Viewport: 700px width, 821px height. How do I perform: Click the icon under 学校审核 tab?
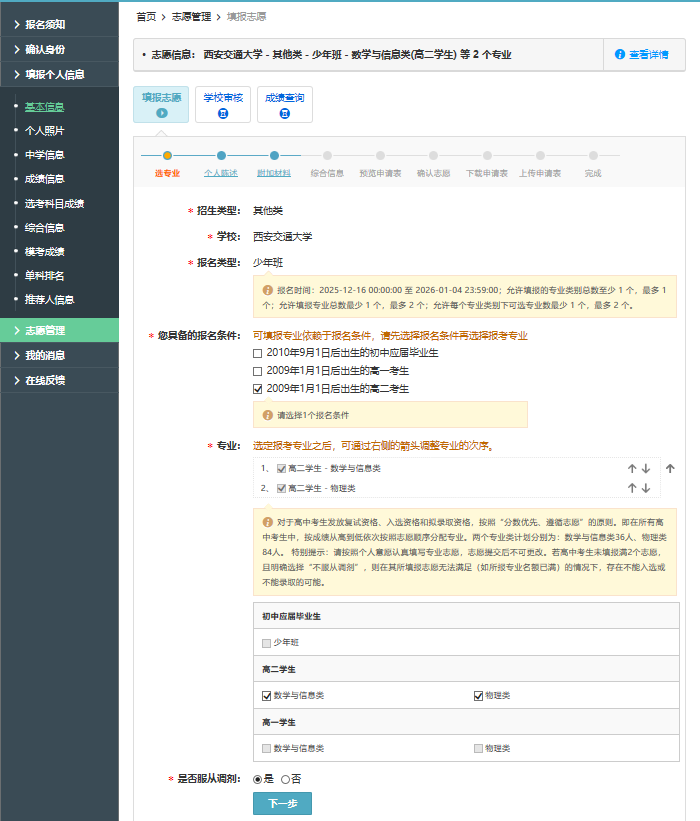[223, 114]
